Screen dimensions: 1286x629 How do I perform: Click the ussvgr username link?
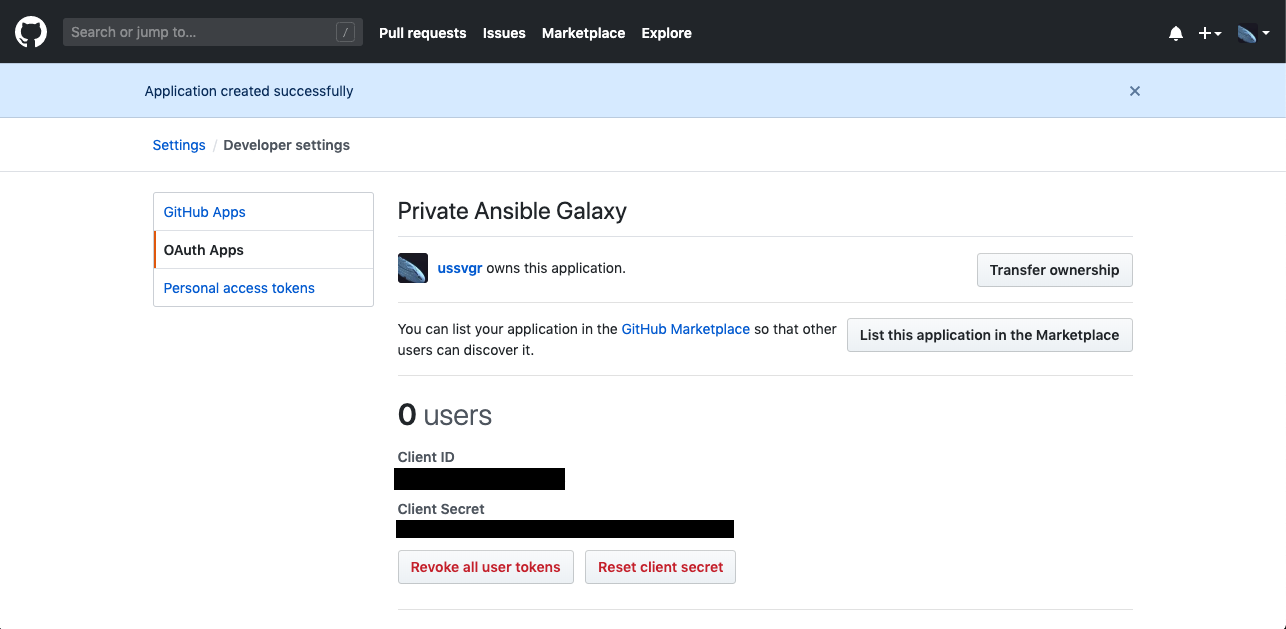(460, 268)
